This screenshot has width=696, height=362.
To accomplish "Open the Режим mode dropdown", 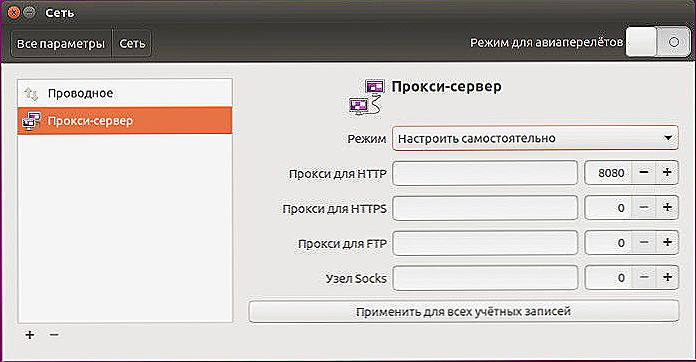I will [535, 138].
